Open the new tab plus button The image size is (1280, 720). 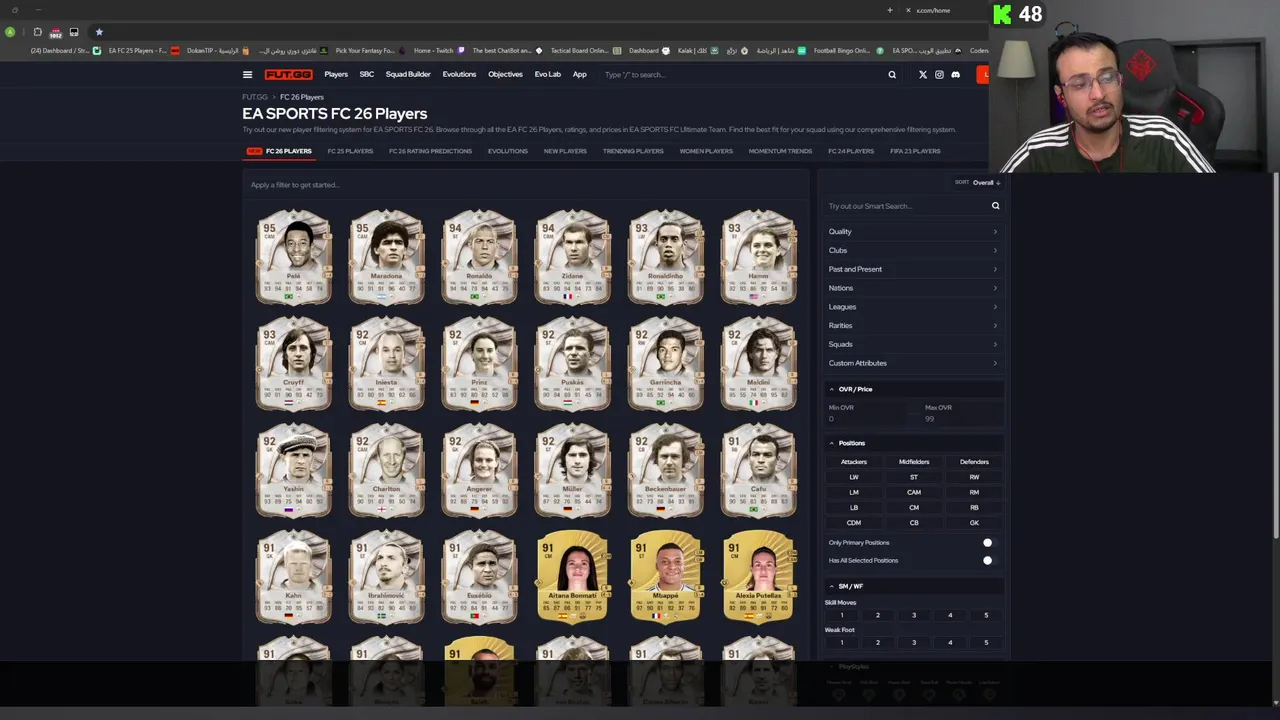click(x=889, y=10)
